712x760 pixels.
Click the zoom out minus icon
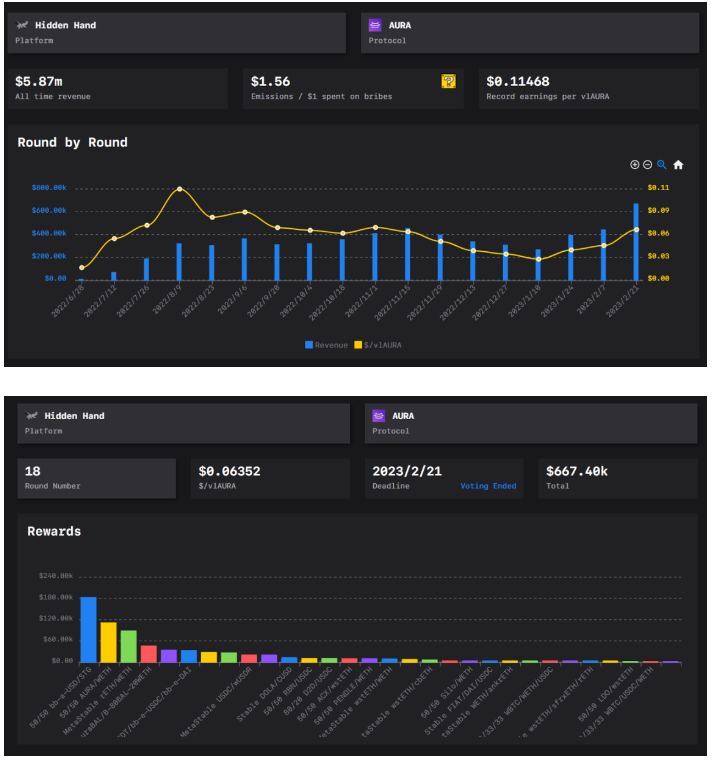click(x=648, y=165)
